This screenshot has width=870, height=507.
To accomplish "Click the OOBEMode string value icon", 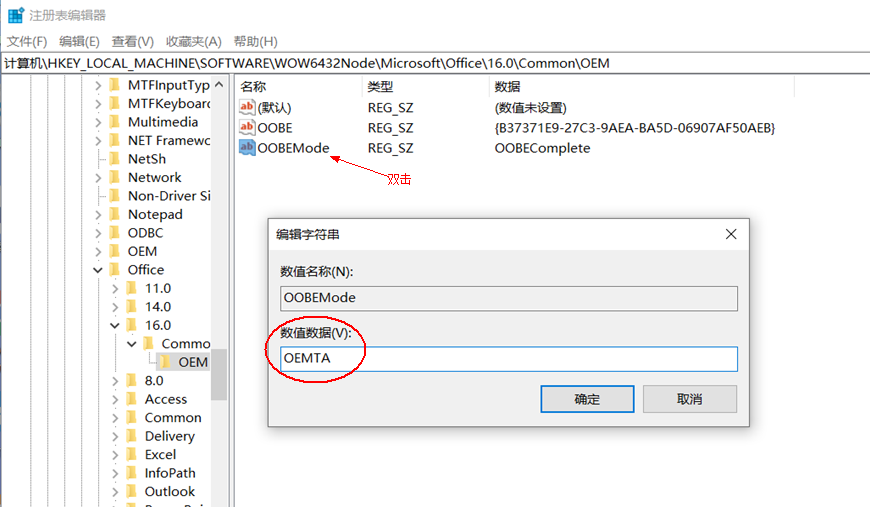I will (248, 148).
